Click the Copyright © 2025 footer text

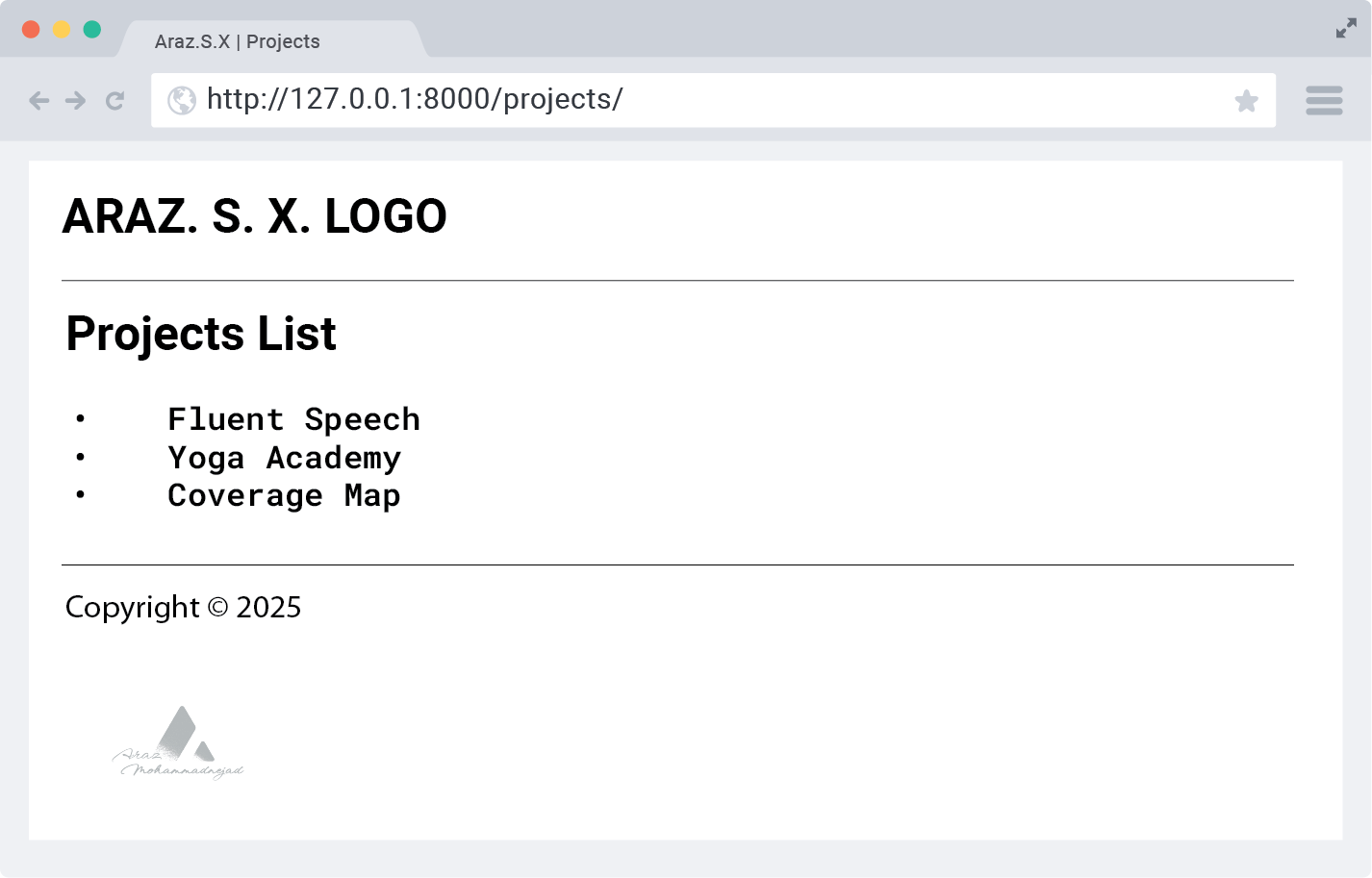pos(183,608)
